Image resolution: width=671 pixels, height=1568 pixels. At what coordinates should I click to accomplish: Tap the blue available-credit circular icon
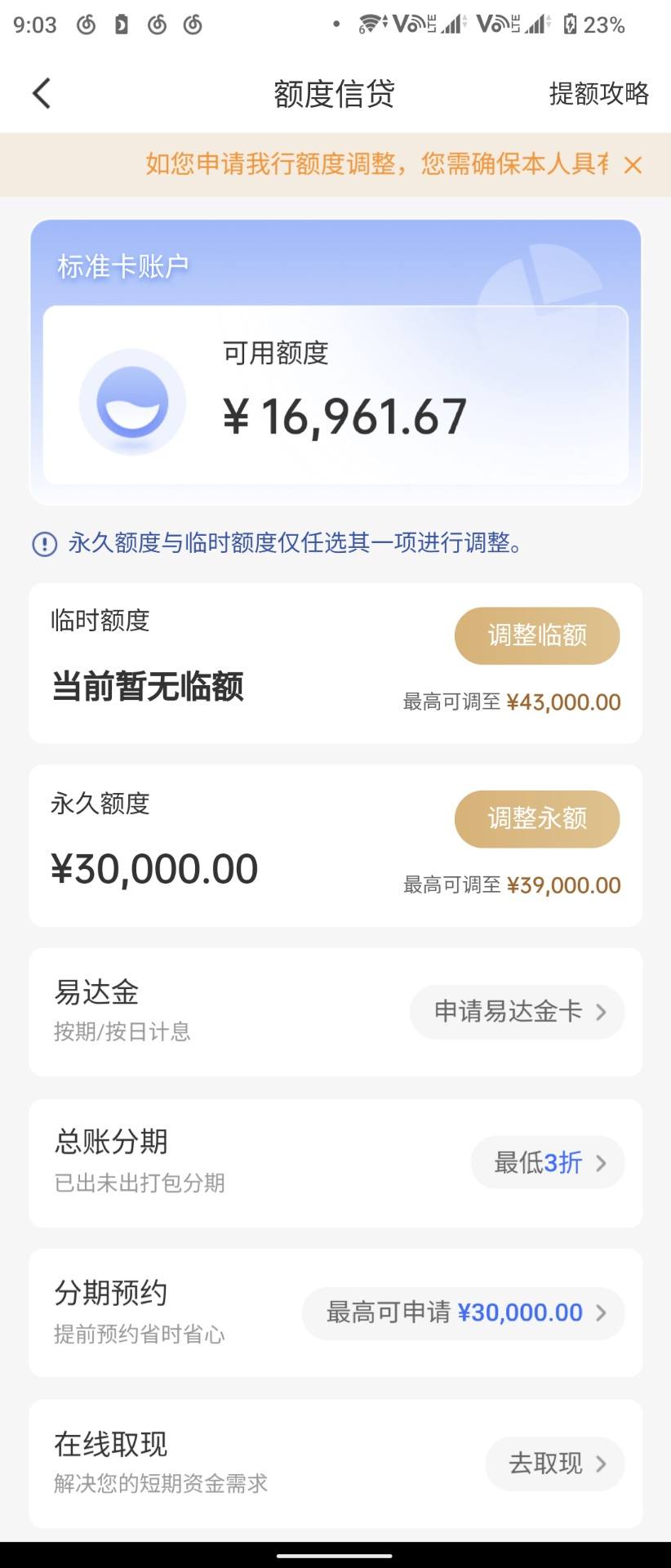tap(132, 402)
